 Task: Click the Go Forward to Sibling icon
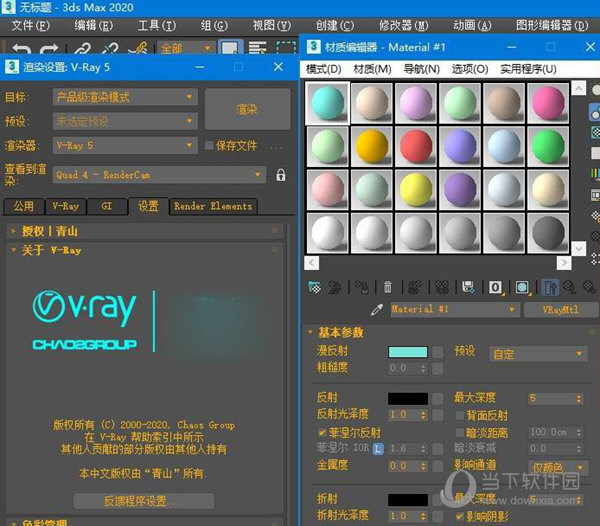(x=589, y=287)
